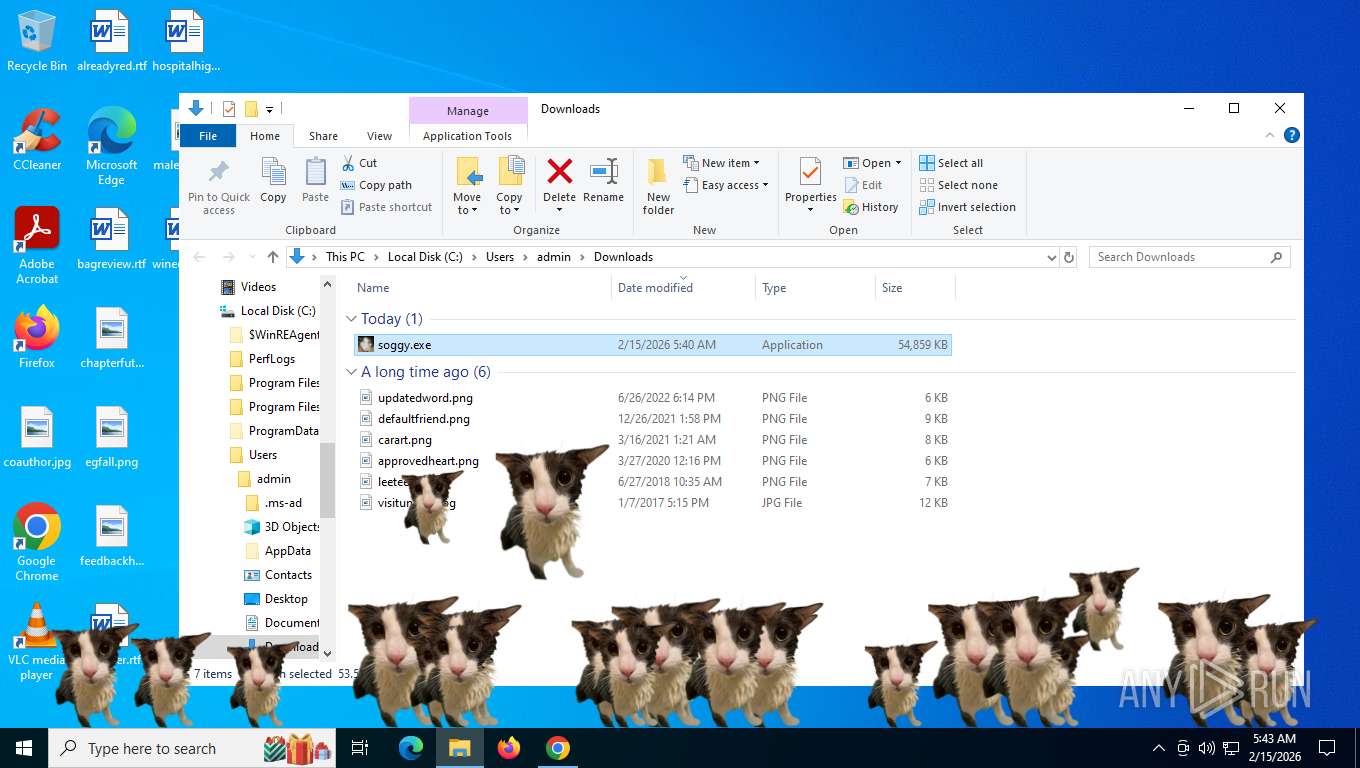
Task: Select the updatedword.png file
Action: click(653, 398)
